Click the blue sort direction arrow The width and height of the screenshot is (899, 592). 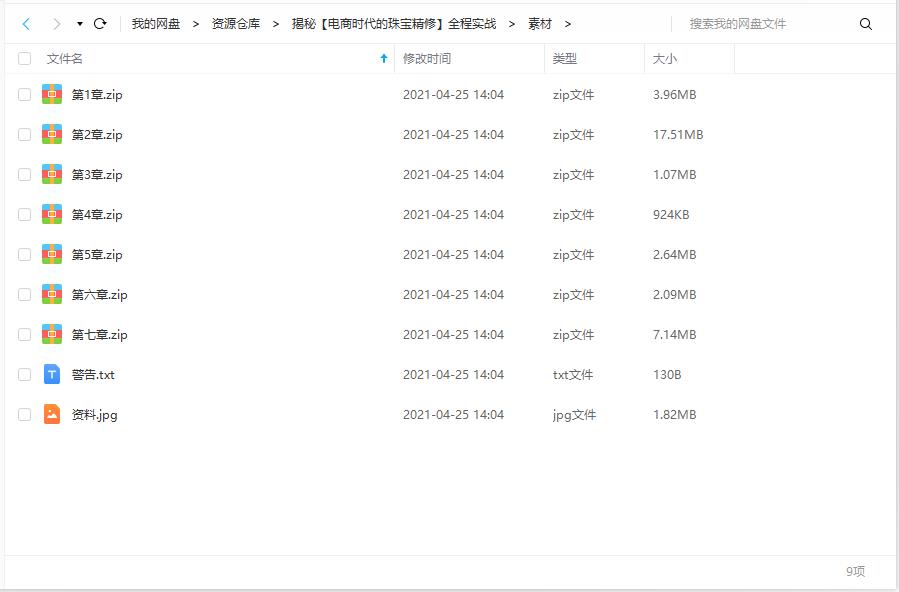pos(384,58)
